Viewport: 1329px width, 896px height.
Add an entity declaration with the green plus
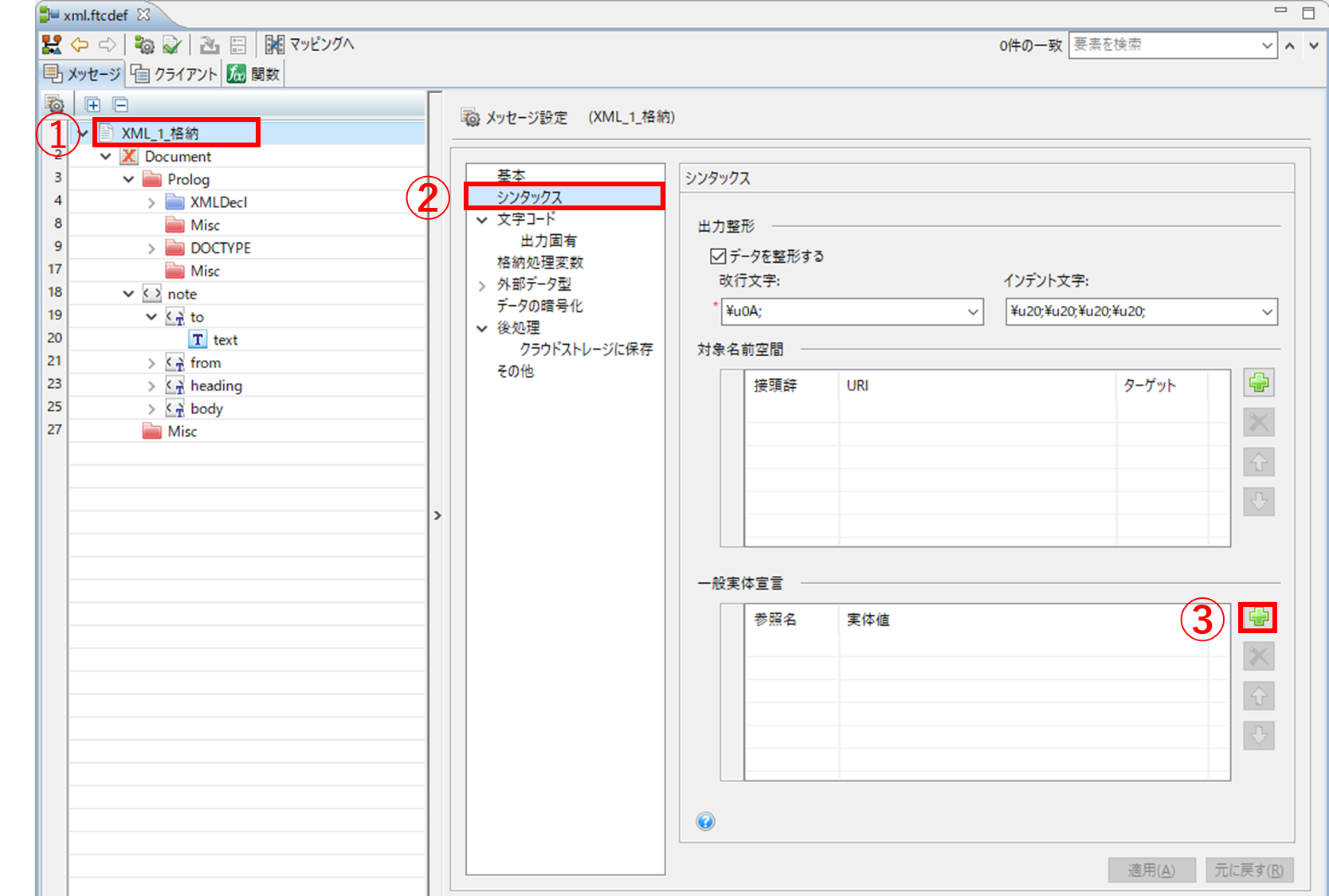pyautogui.click(x=1258, y=617)
